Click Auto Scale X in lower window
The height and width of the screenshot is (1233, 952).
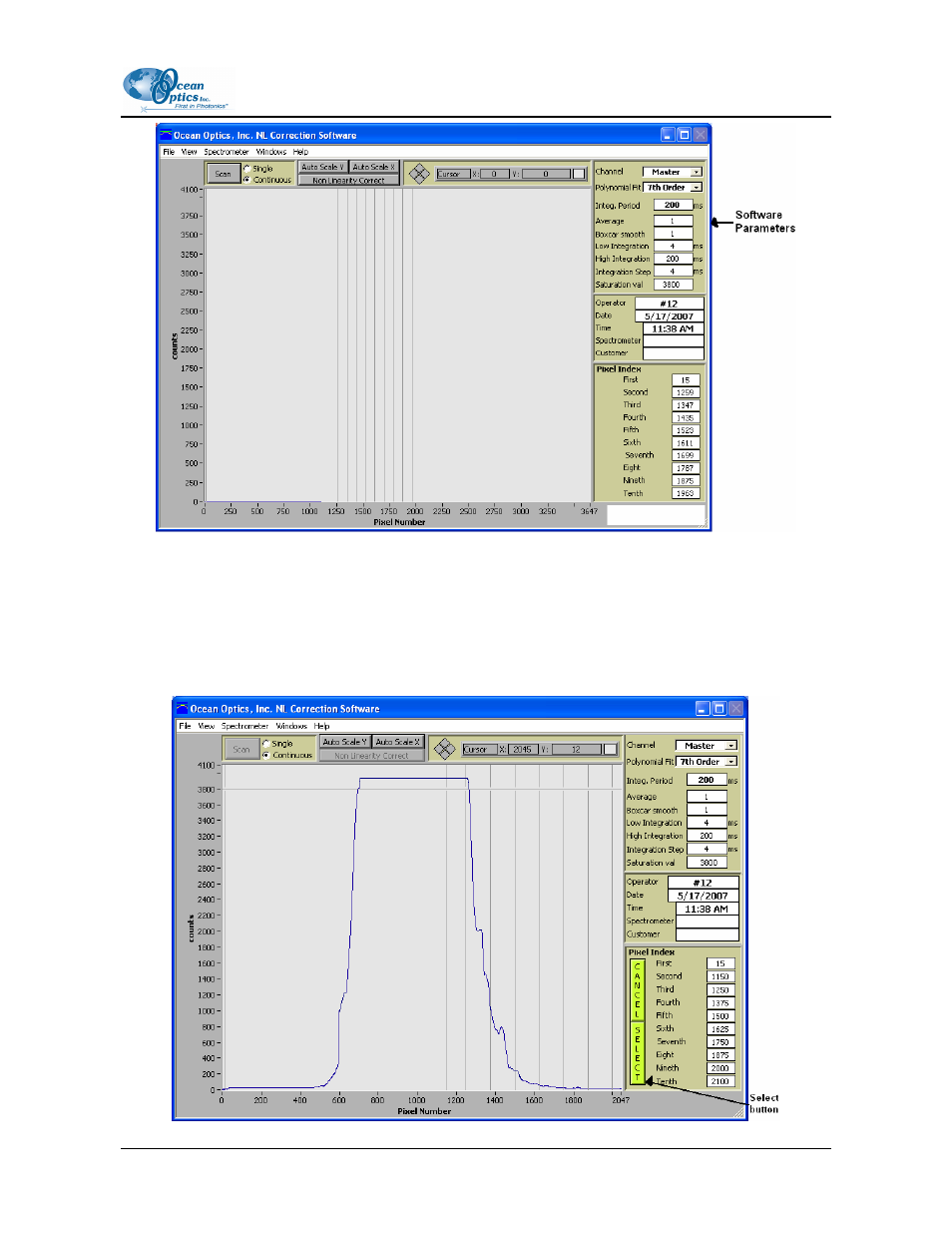point(397,742)
